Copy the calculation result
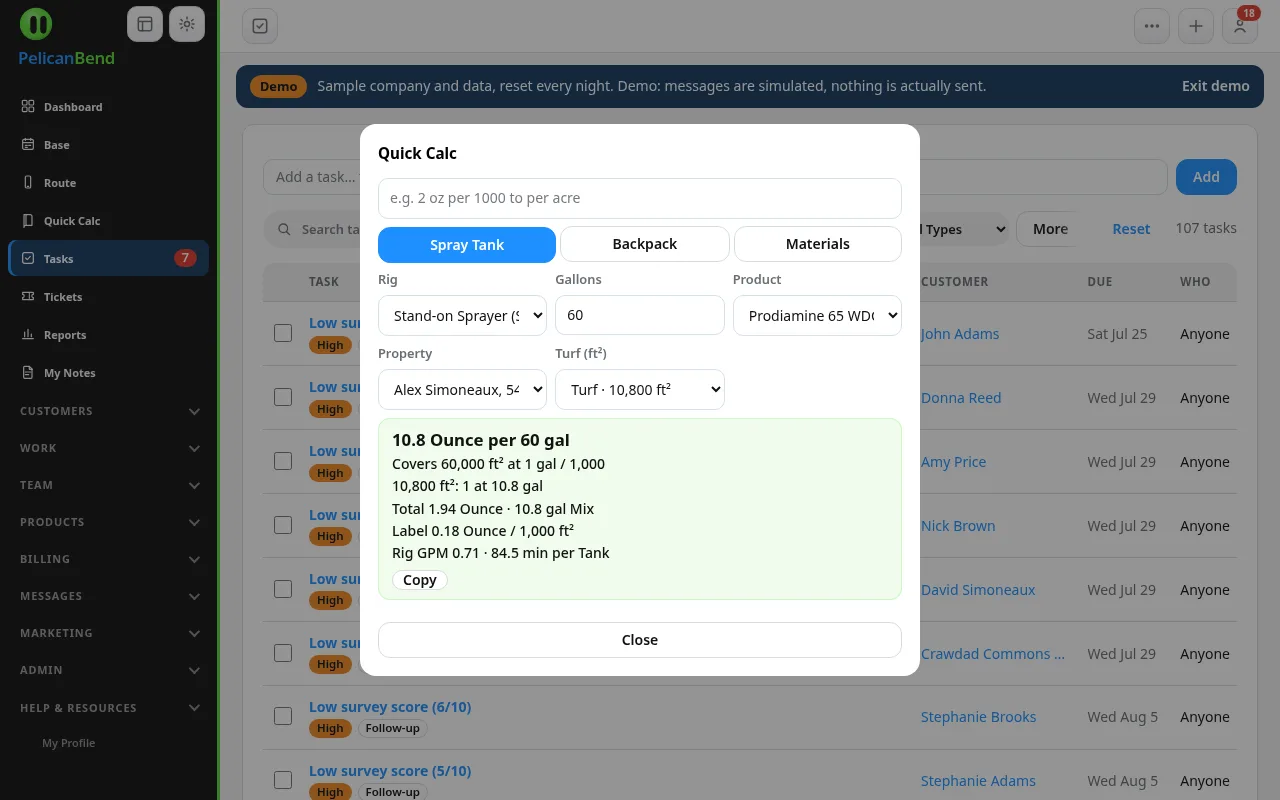 click(420, 580)
